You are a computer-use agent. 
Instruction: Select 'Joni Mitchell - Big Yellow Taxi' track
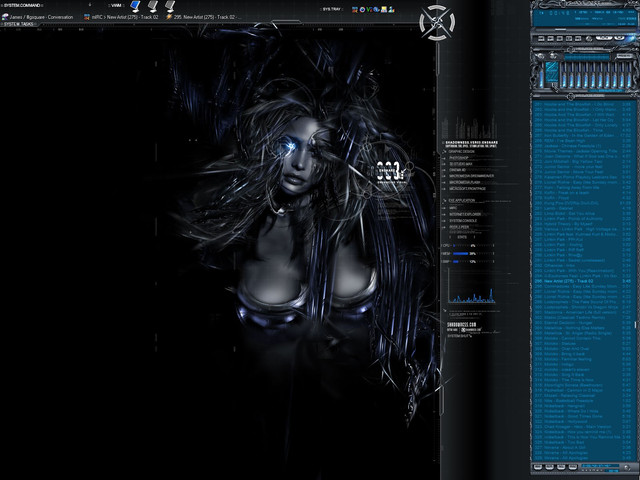tap(582, 161)
